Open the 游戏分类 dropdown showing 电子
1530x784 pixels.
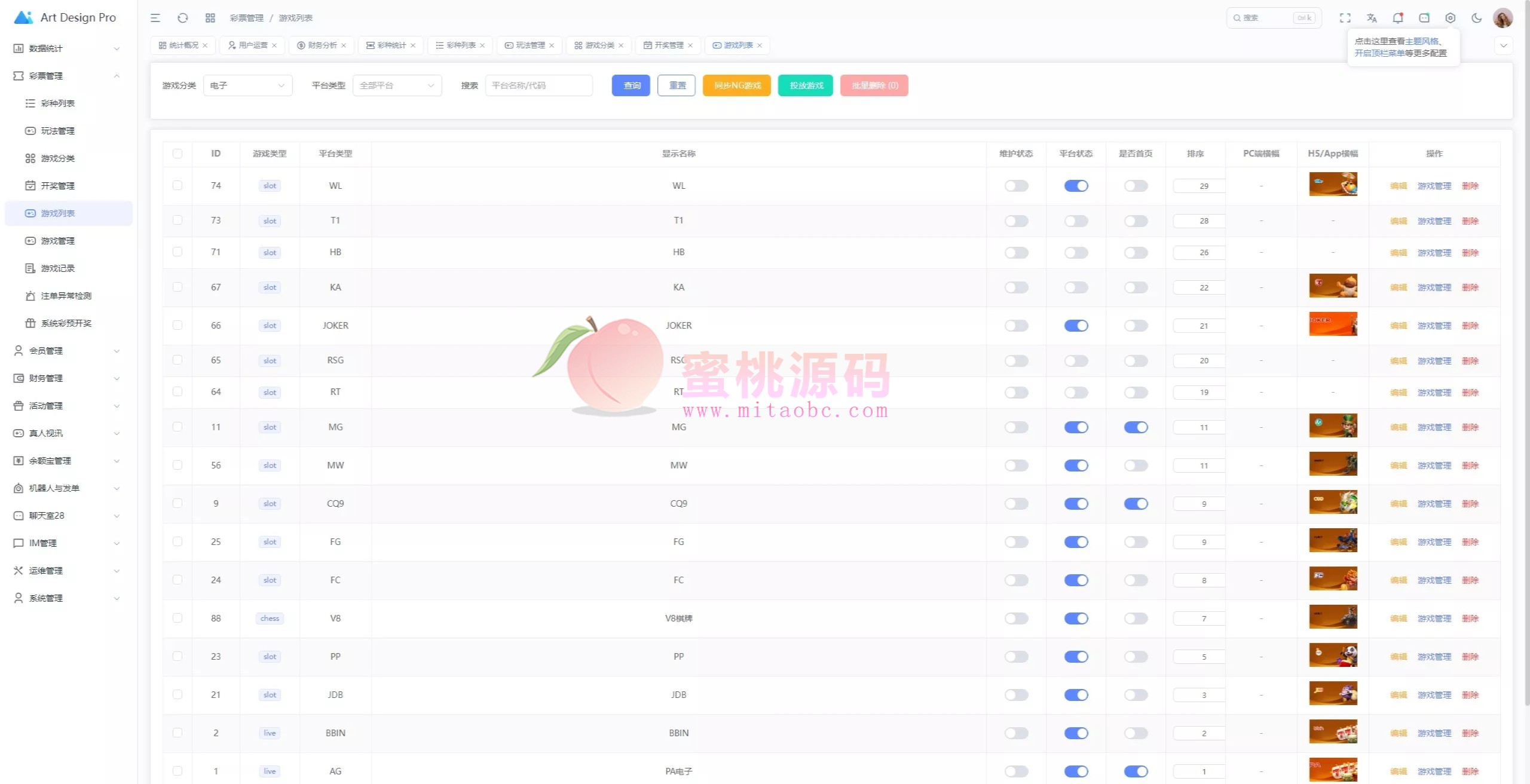[247, 85]
